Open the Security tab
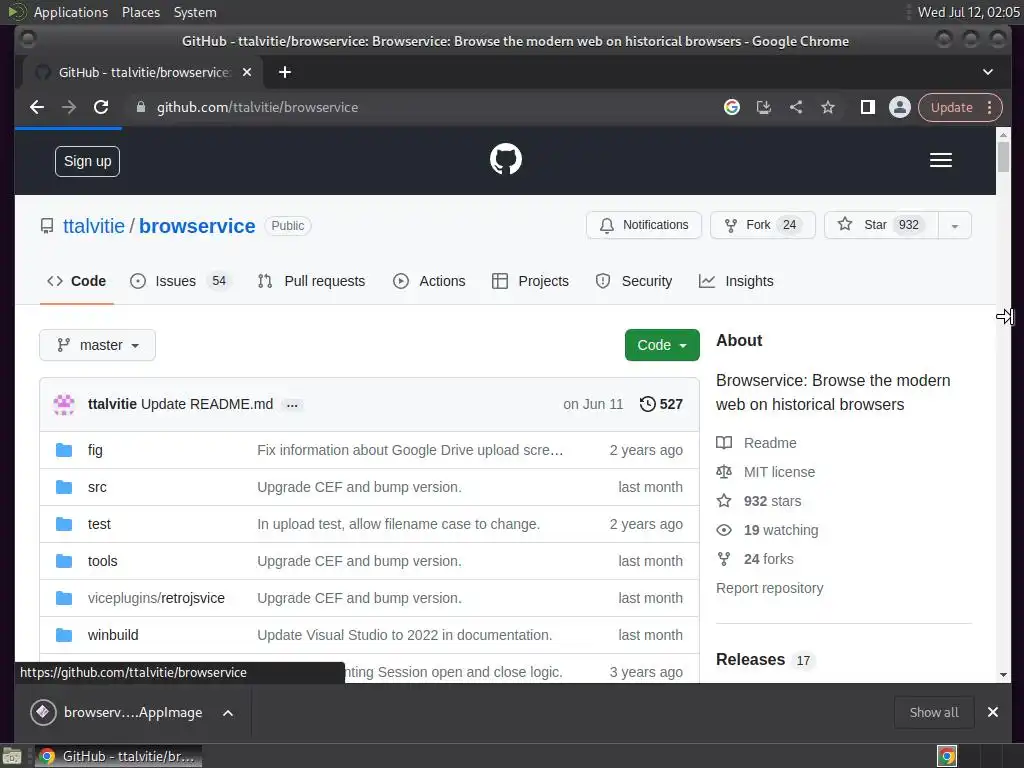The width and height of the screenshot is (1024, 768). coord(633,281)
